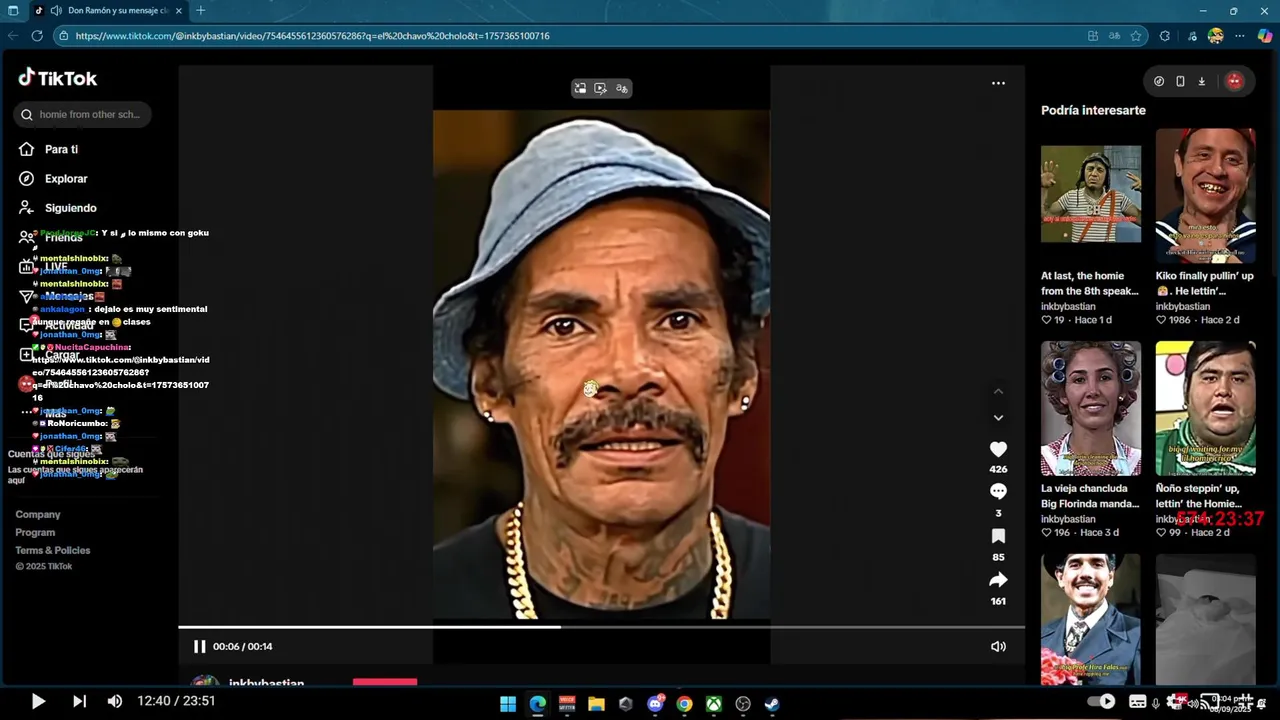Open the Company footer link

(x=38, y=514)
